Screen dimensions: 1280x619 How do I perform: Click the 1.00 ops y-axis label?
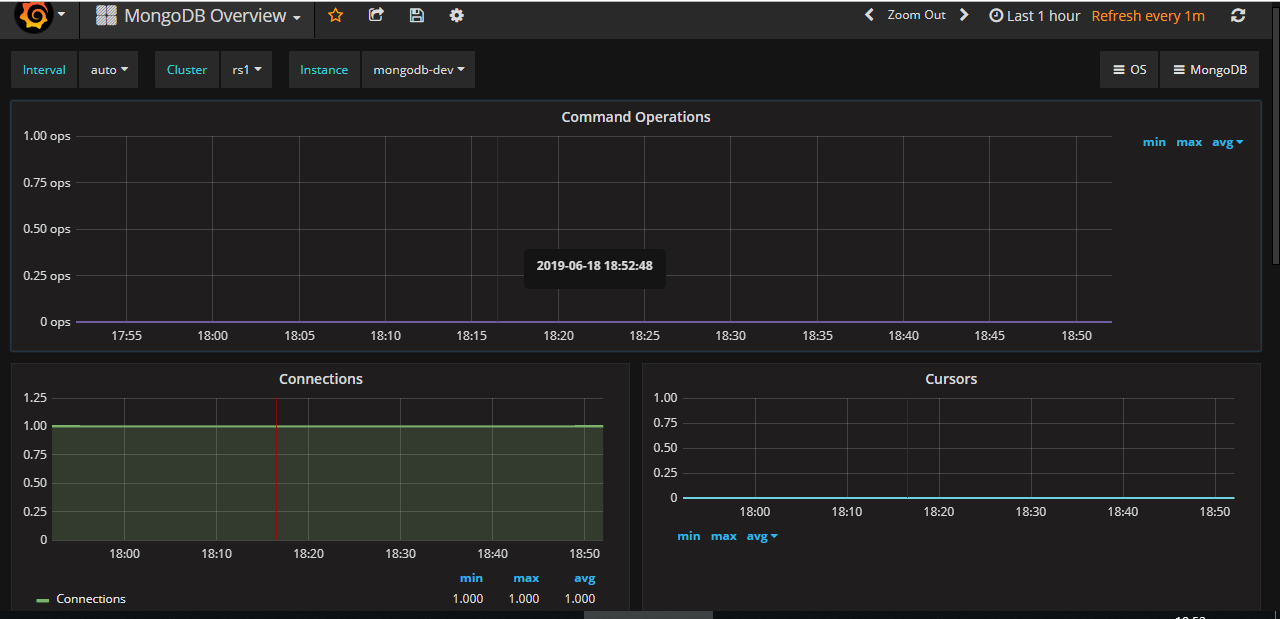coord(47,135)
